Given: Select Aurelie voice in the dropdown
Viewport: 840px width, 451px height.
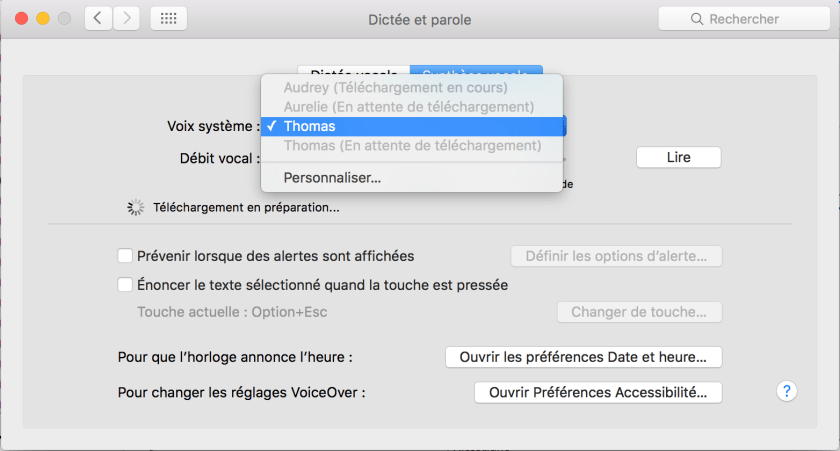Looking at the screenshot, I should pyautogui.click(x=408, y=107).
